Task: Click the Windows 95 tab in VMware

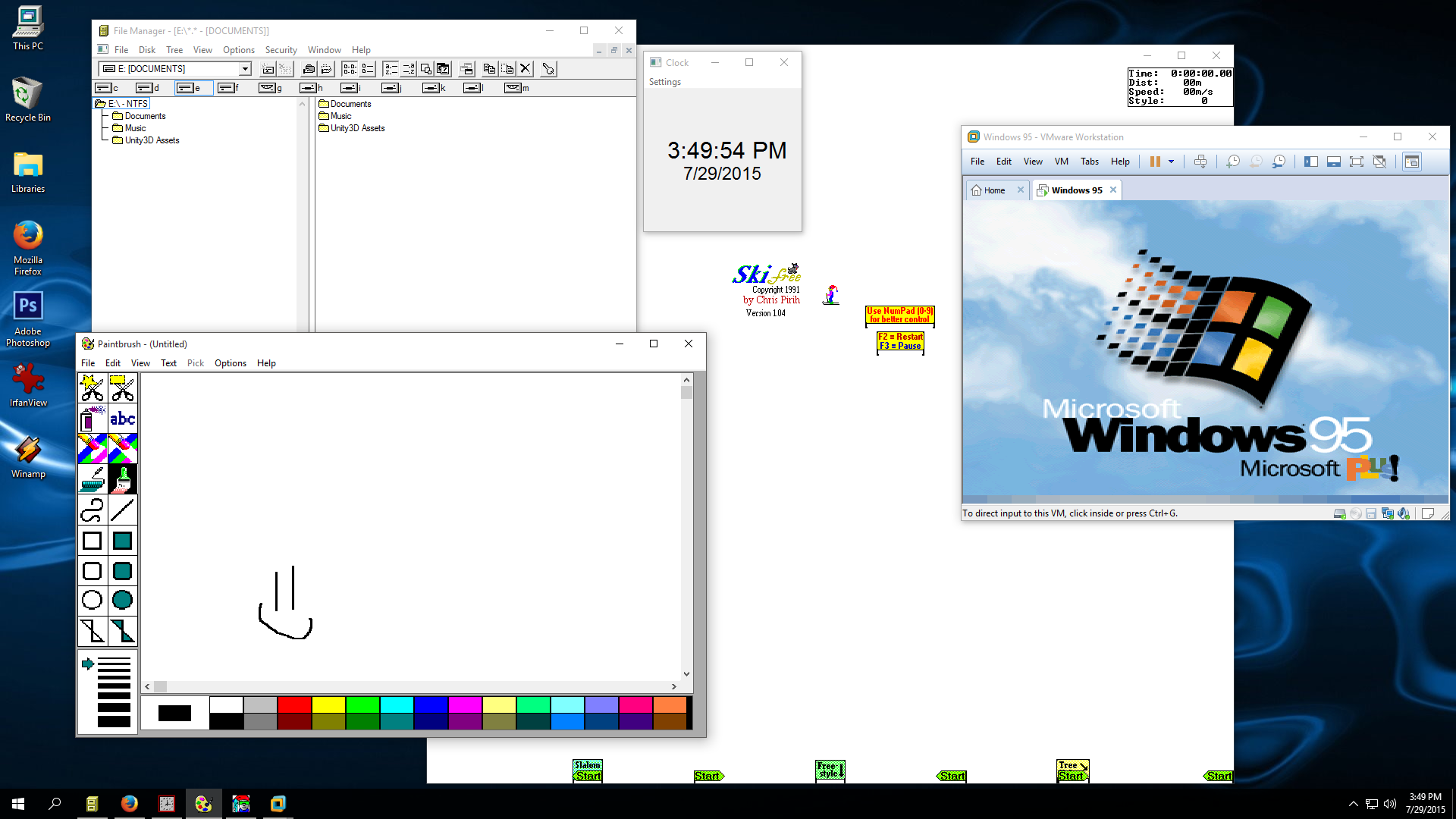Action: point(1076,190)
